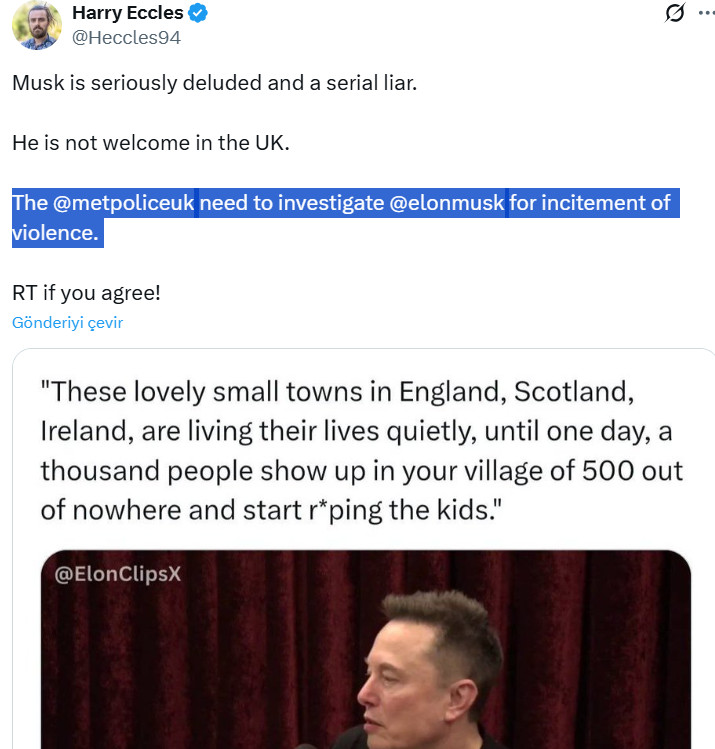Open the @Heccles94 handle link

126,37
